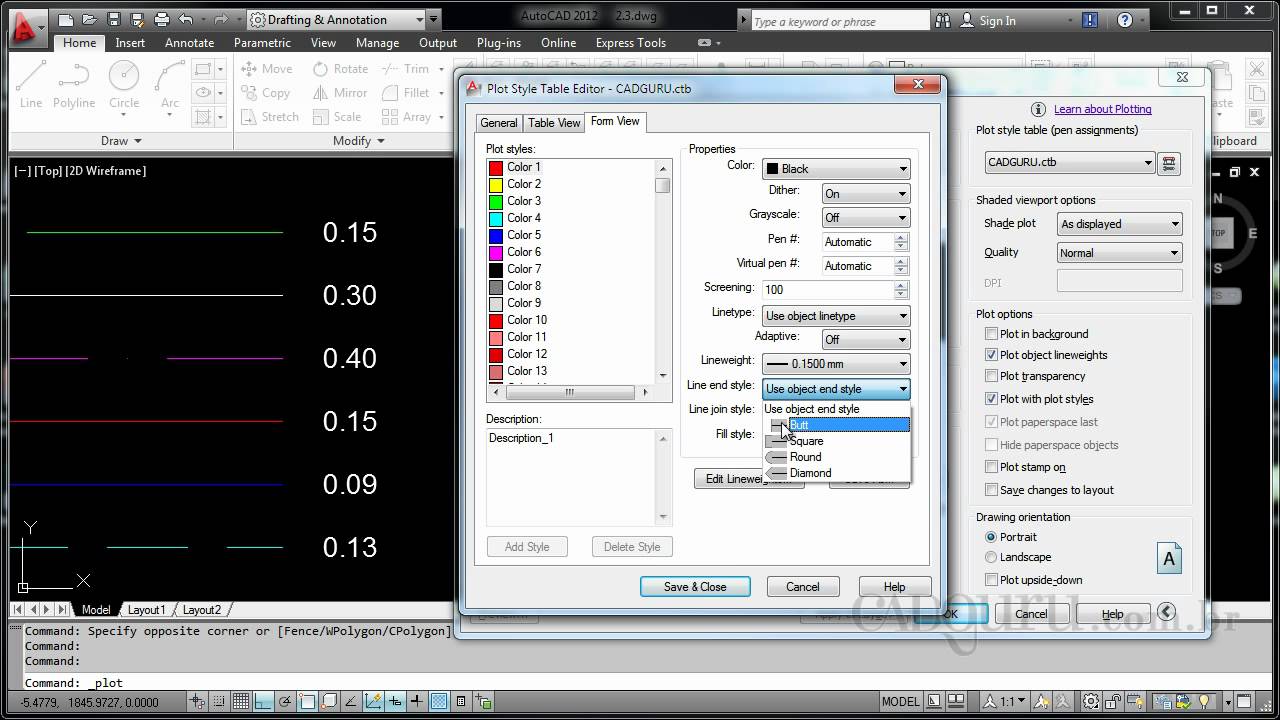The image size is (1280, 720).
Task: Open the Annotate ribbon tab
Action: coord(189,43)
